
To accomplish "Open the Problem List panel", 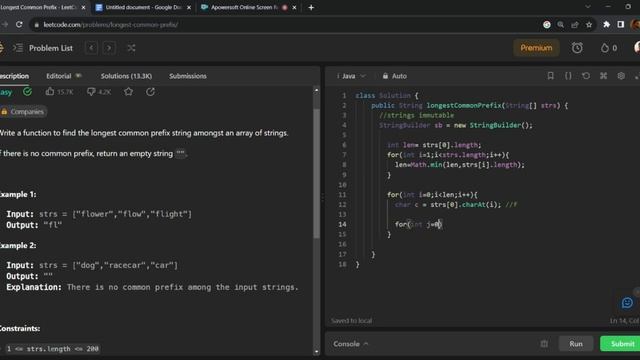I will (x=43, y=48).
